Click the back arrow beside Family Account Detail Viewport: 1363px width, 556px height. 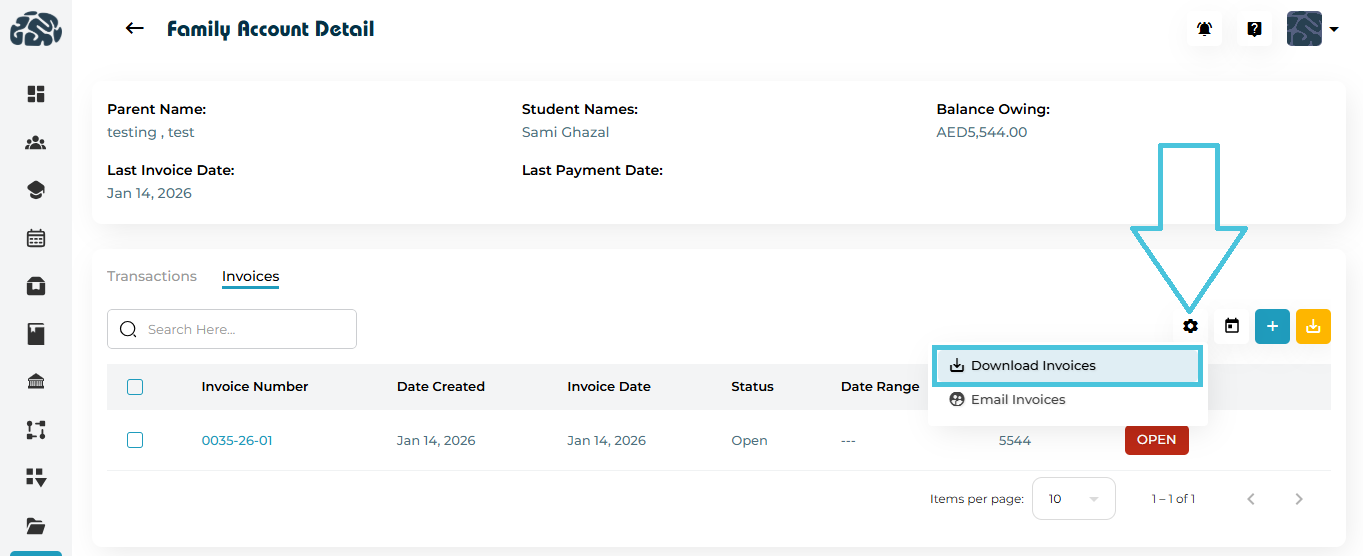coord(135,29)
